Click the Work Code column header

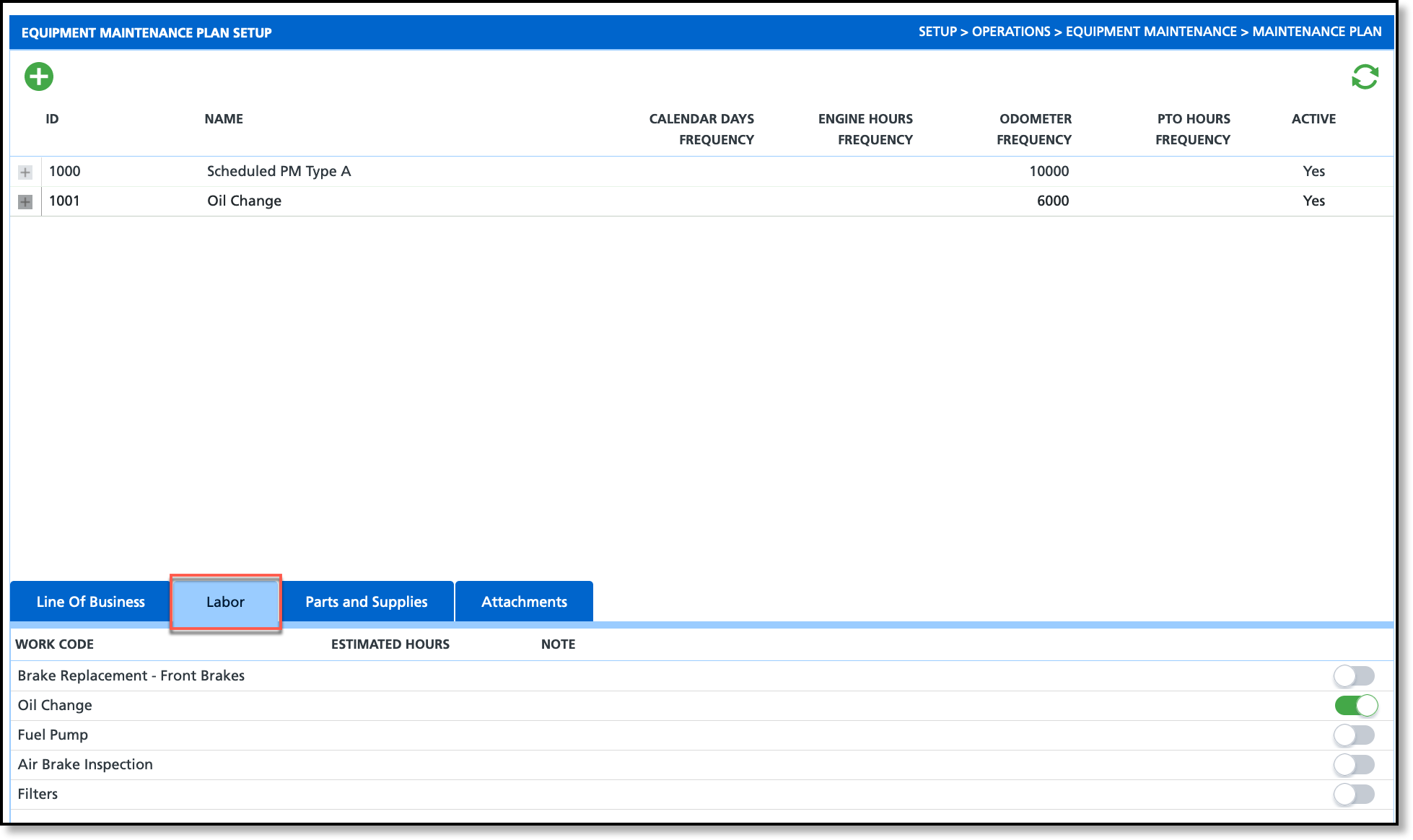pos(55,644)
